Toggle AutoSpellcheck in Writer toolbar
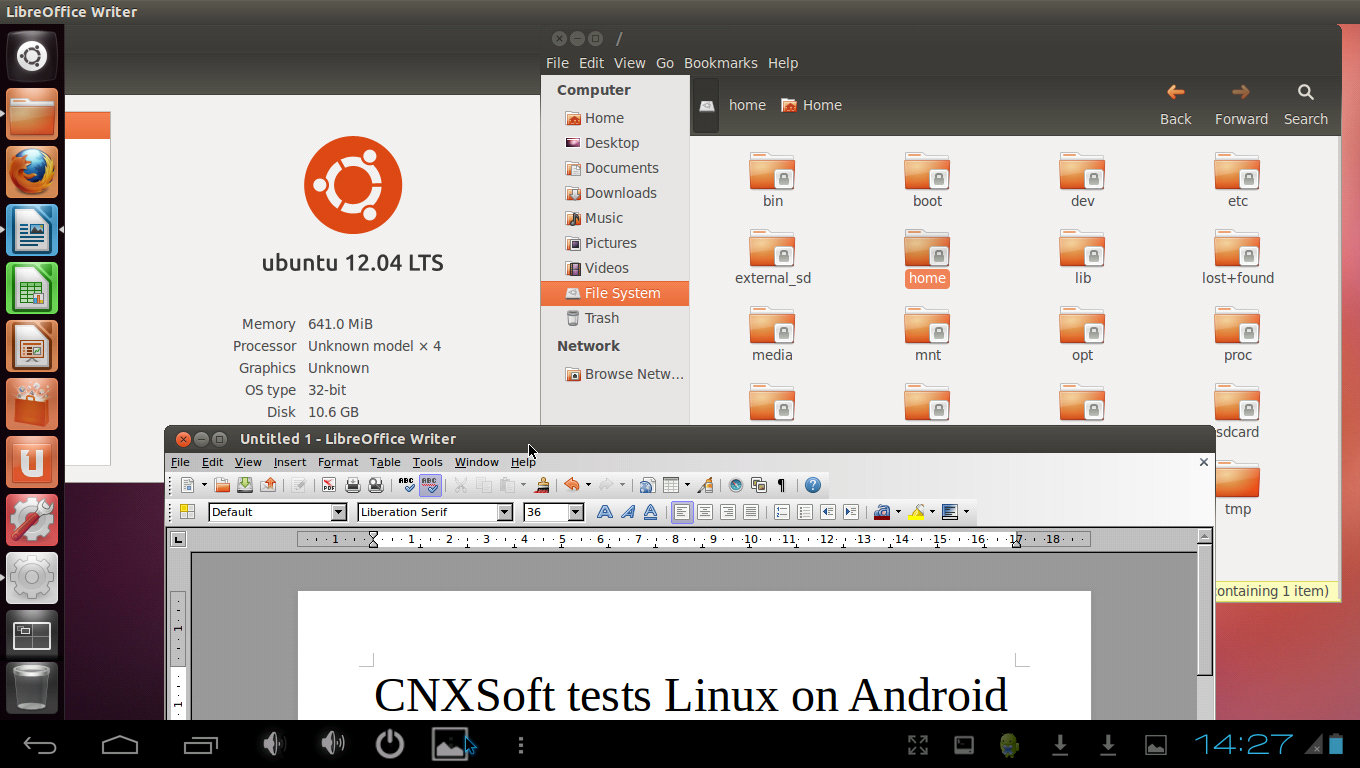The height and width of the screenshot is (768, 1360). coord(429,485)
